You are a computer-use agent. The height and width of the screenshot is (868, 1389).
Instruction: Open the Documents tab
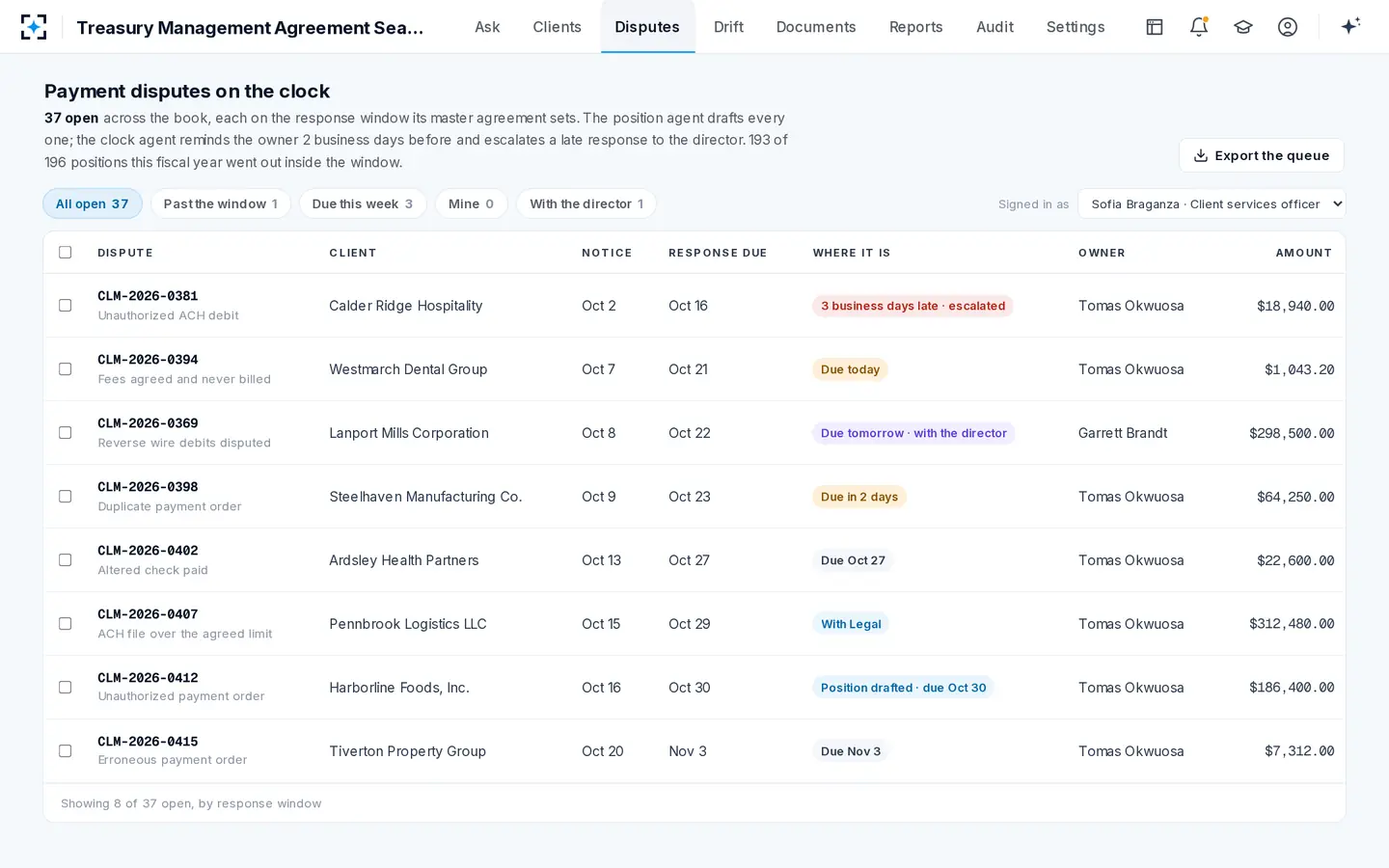(x=816, y=27)
